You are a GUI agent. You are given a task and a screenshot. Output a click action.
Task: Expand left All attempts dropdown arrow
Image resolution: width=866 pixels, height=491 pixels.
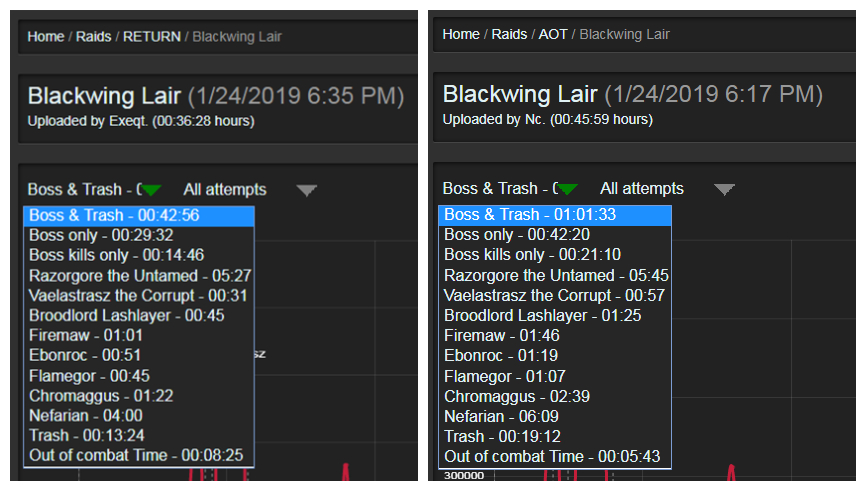307,190
